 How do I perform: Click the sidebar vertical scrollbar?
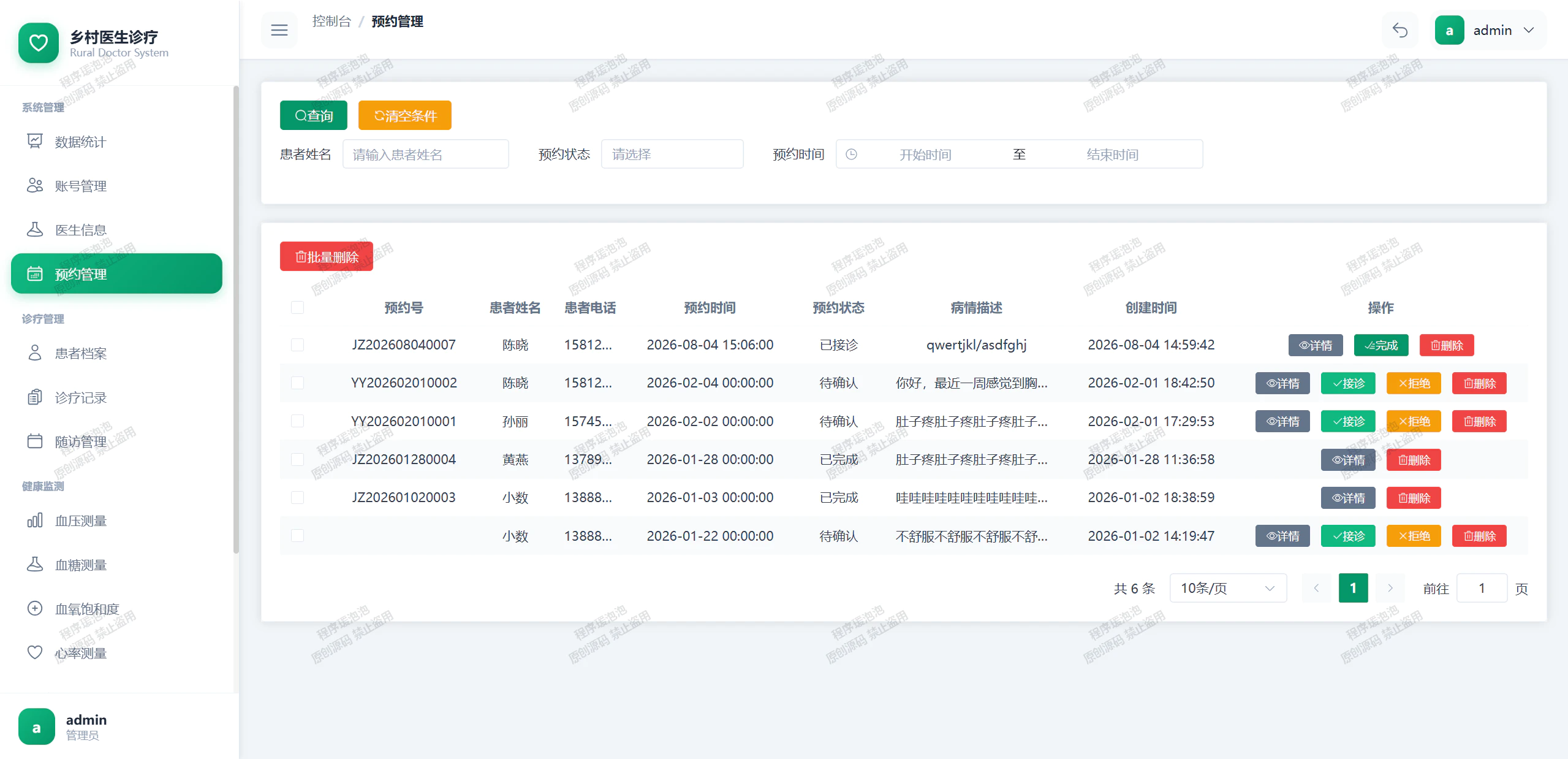[x=236, y=319]
